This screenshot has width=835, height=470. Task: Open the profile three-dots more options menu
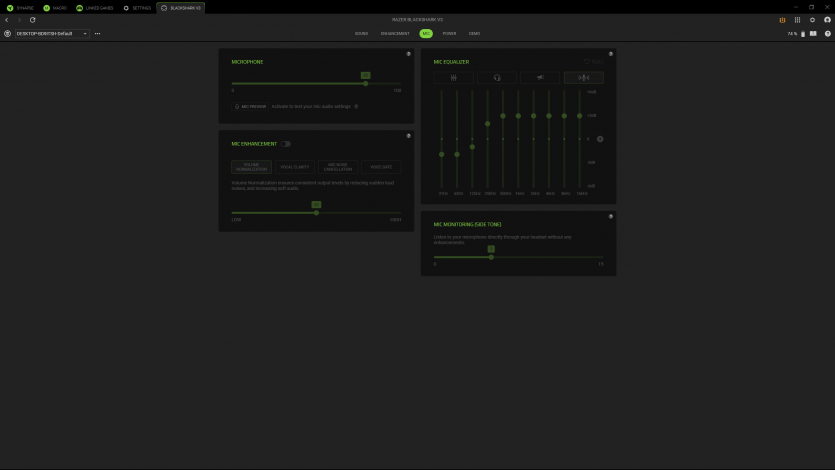click(97, 33)
